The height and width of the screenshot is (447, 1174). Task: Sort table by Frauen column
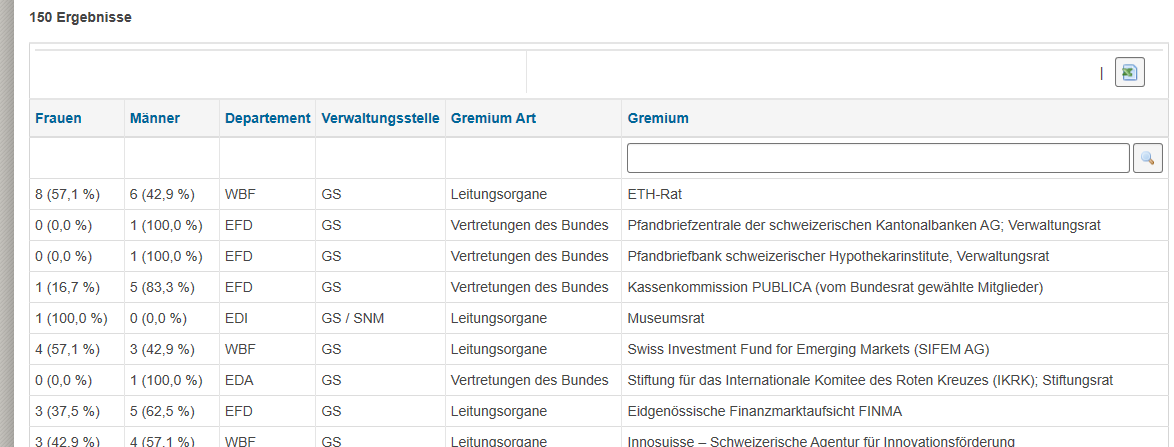[x=58, y=118]
